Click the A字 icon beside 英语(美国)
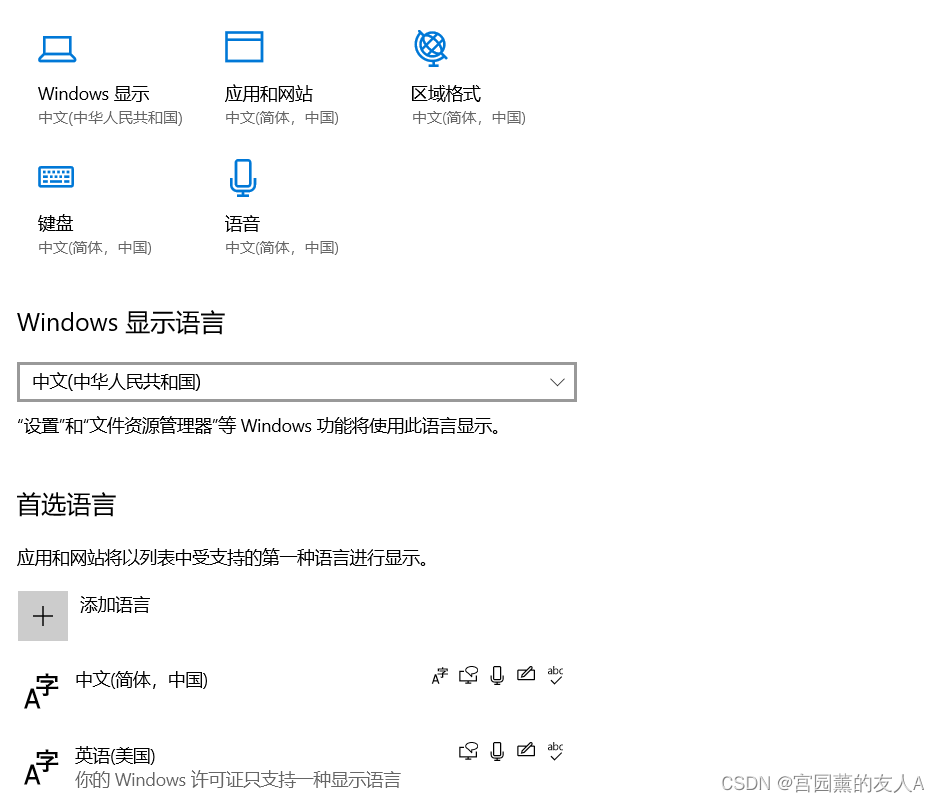Screen dimensions: 940x803 41,768
